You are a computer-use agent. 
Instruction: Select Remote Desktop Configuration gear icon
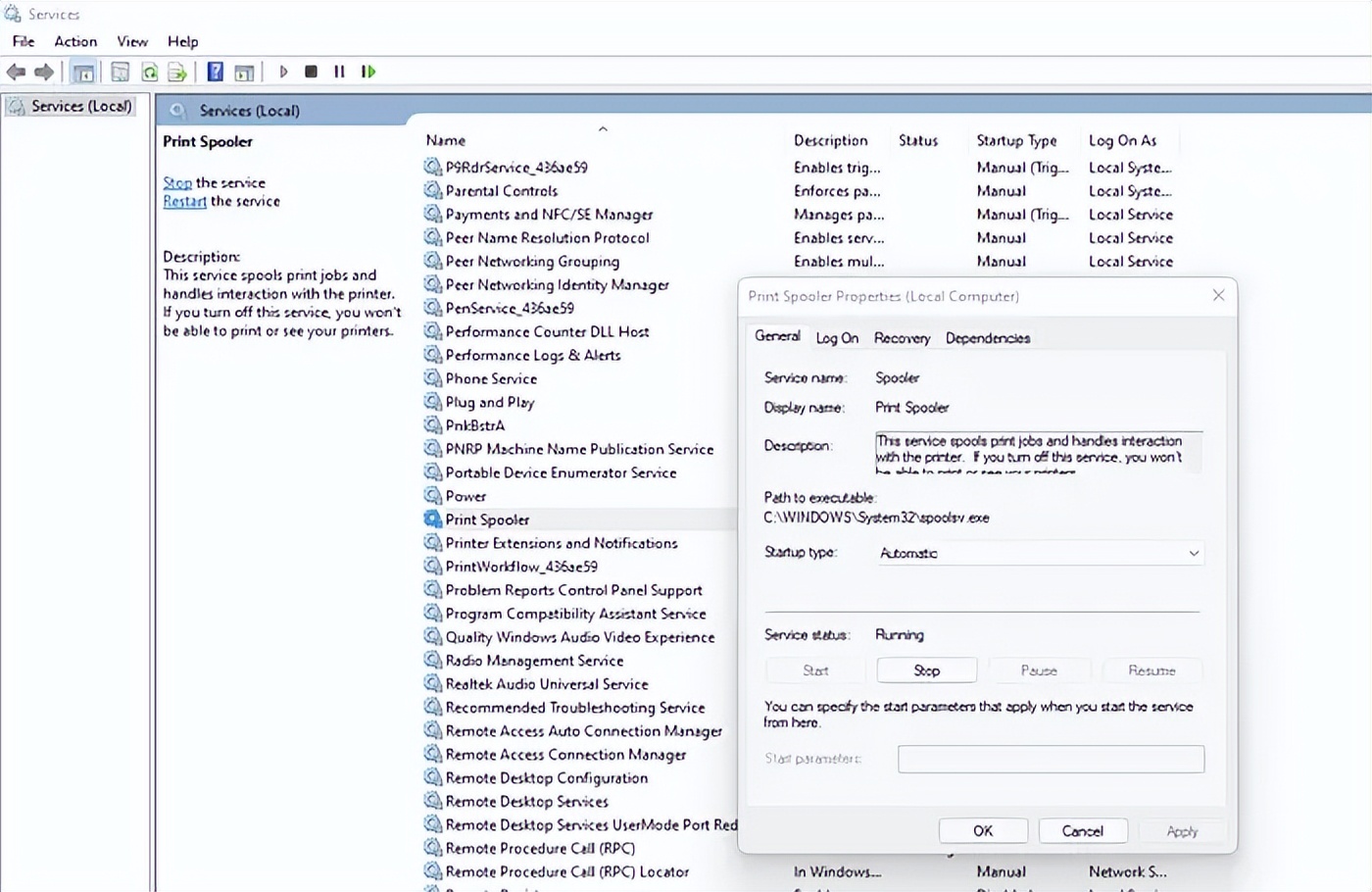pyautogui.click(x=432, y=778)
